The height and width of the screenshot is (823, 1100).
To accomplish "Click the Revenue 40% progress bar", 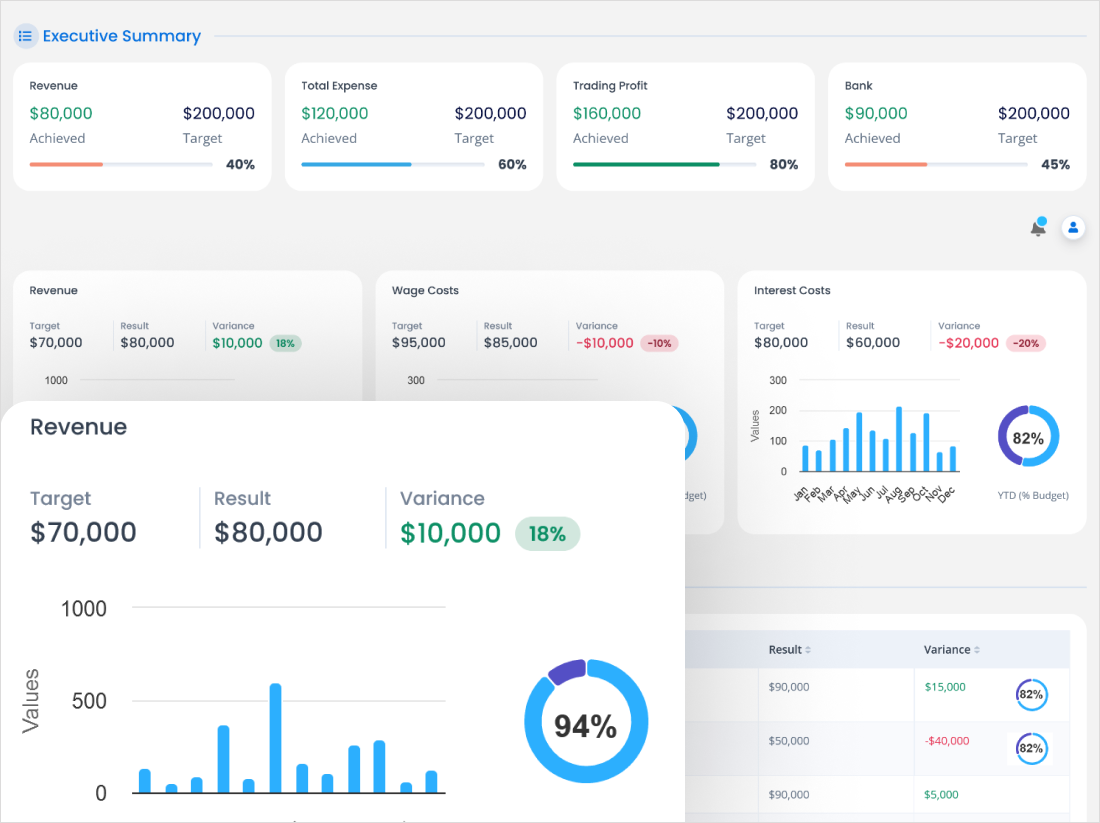I will (121, 164).
